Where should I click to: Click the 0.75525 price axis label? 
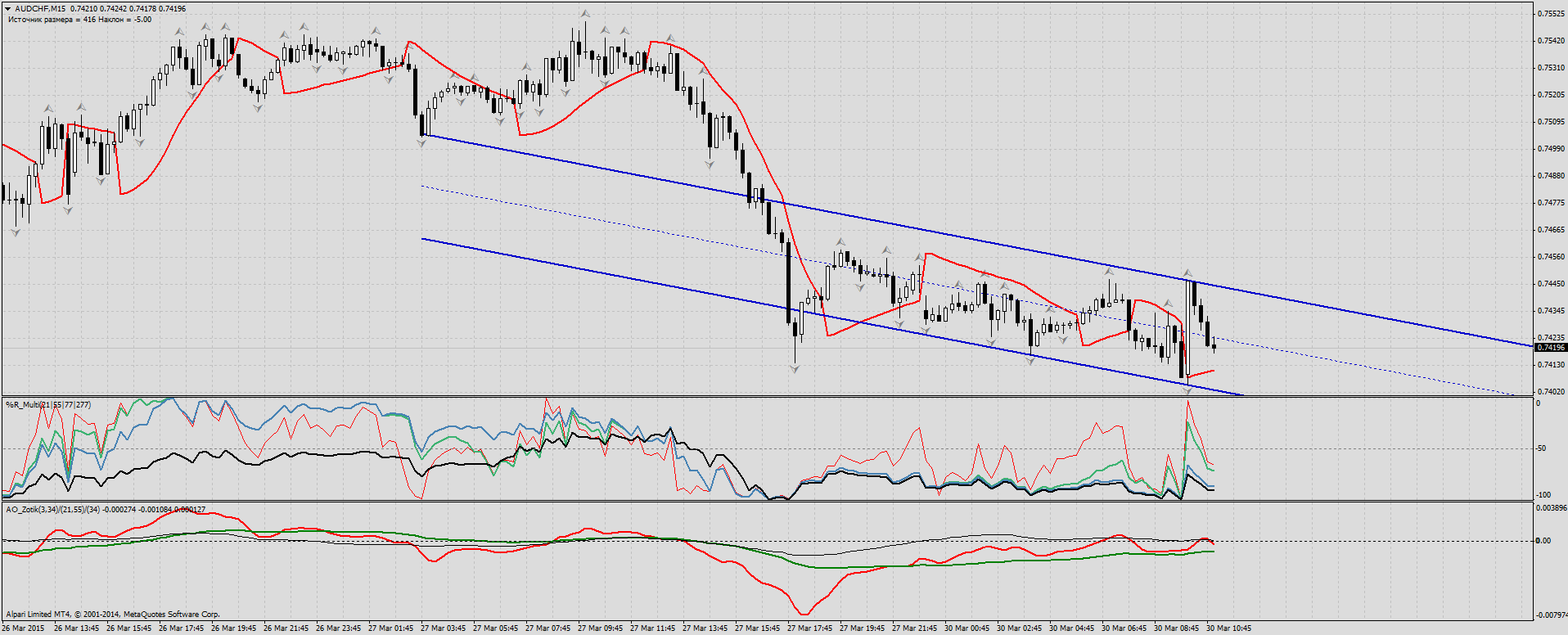click(x=1552, y=14)
